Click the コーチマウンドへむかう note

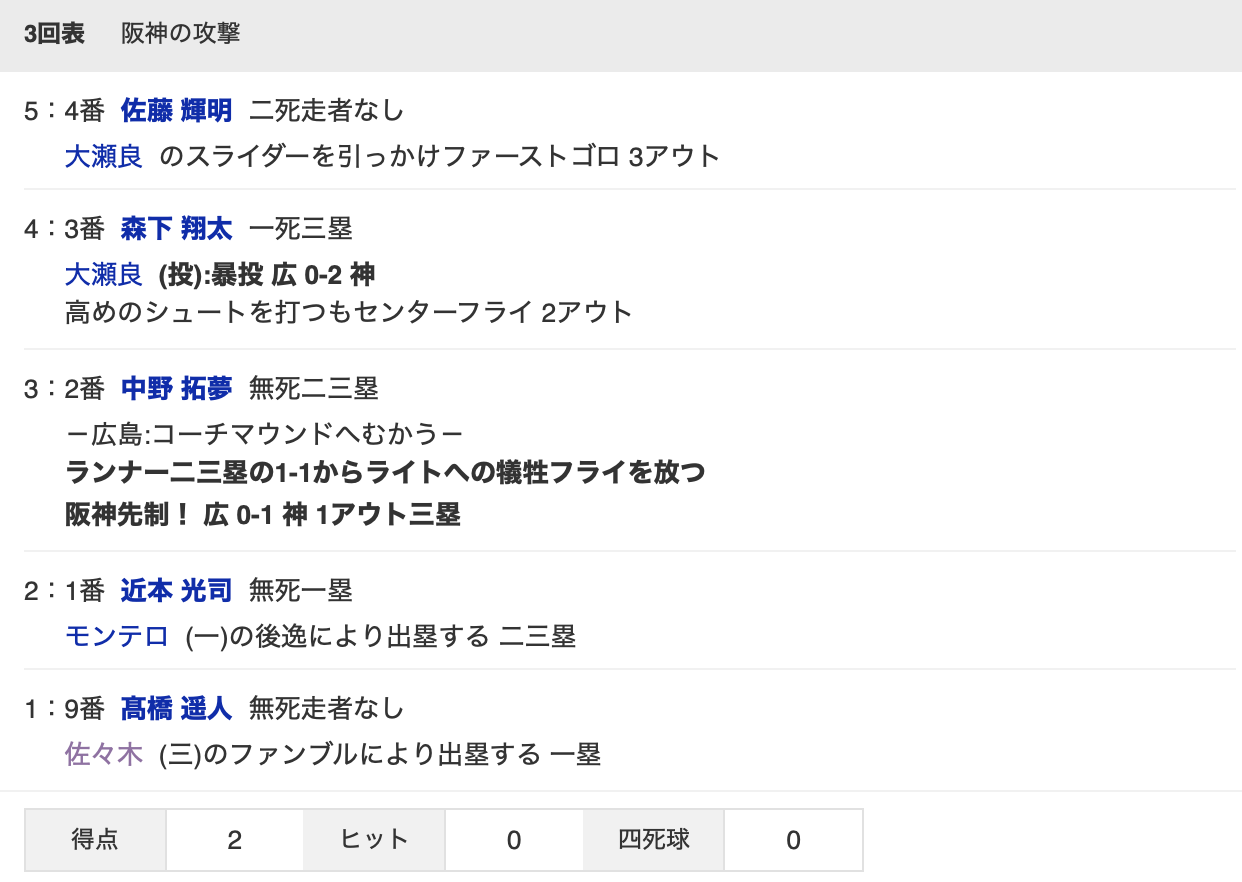click(x=264, y=434)
